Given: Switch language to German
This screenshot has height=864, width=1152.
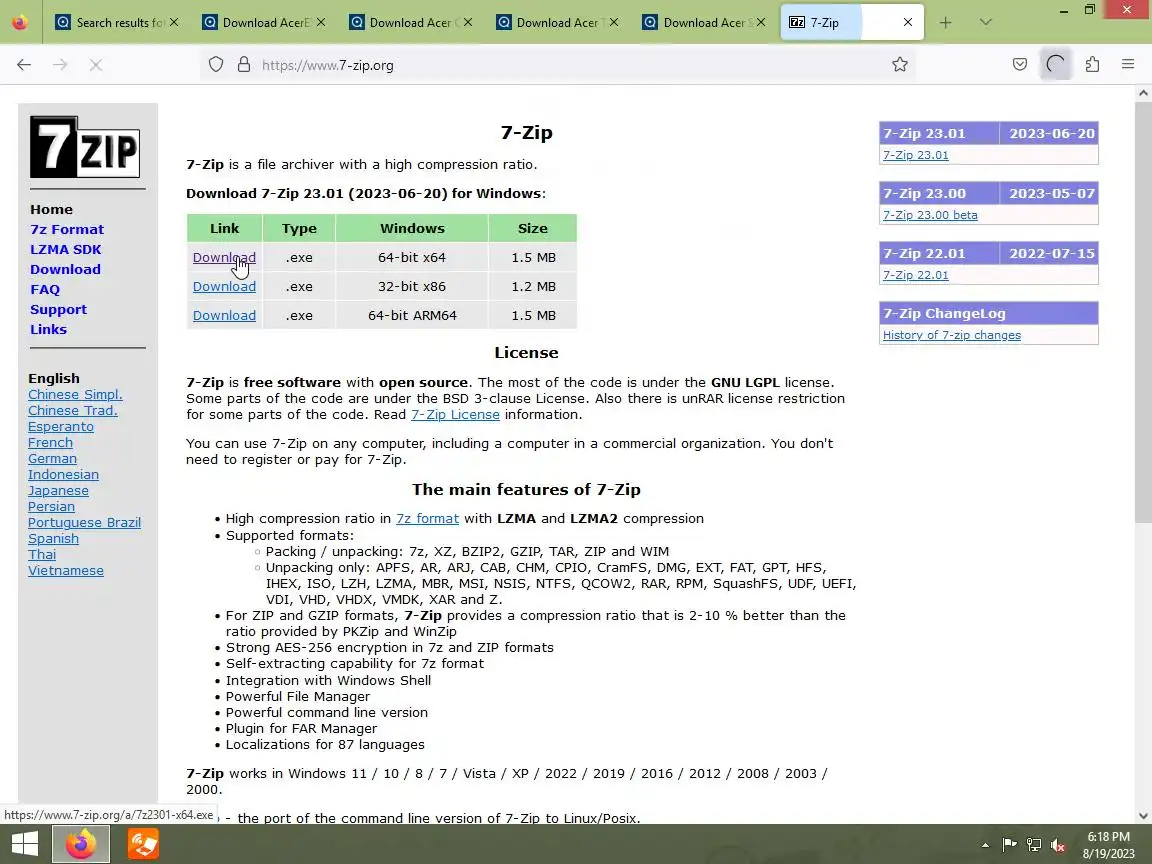Looking at the screenshot, I should click(x=52, y=458).
